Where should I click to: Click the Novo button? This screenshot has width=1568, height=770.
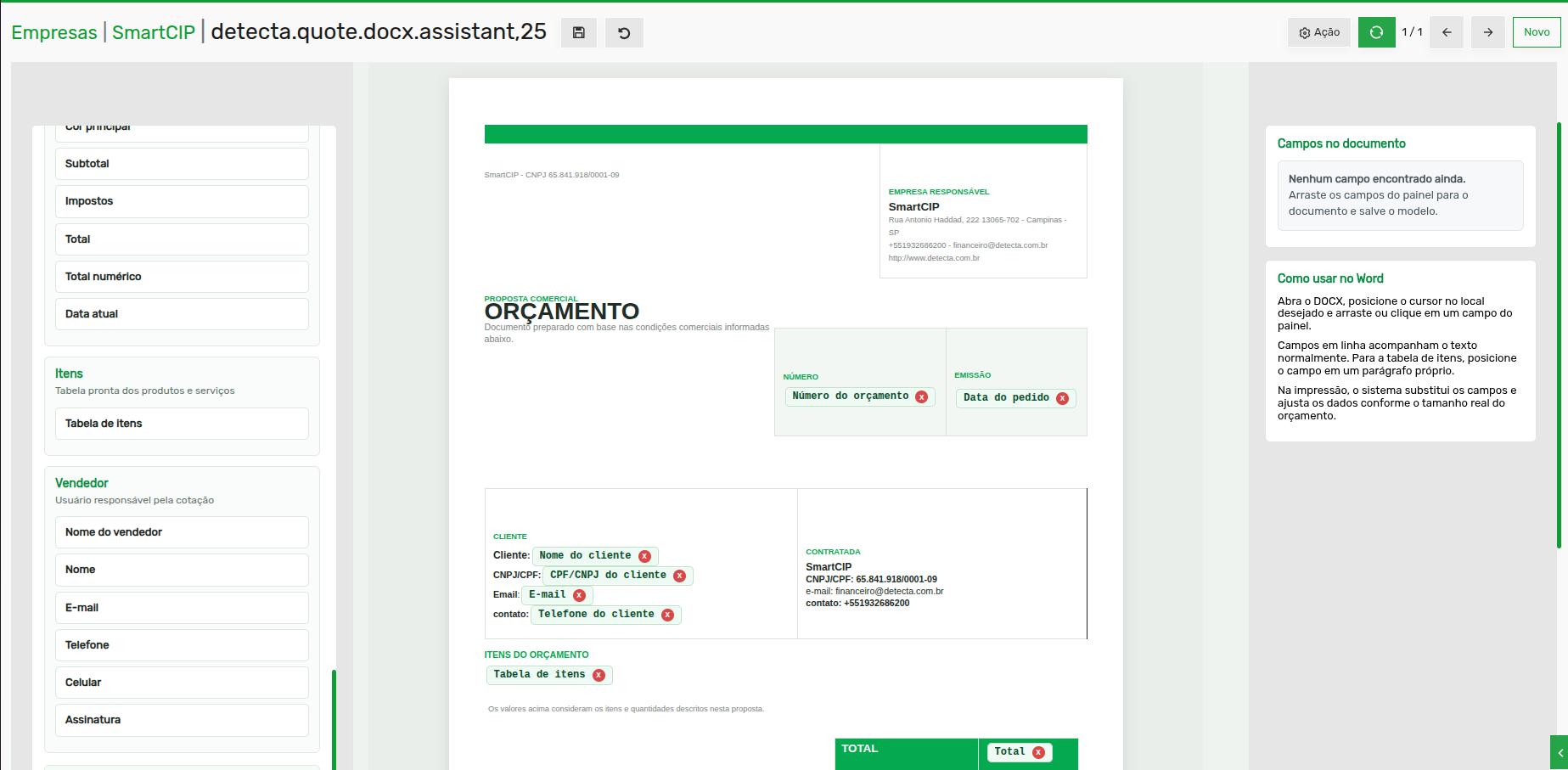coord(1537,32)
